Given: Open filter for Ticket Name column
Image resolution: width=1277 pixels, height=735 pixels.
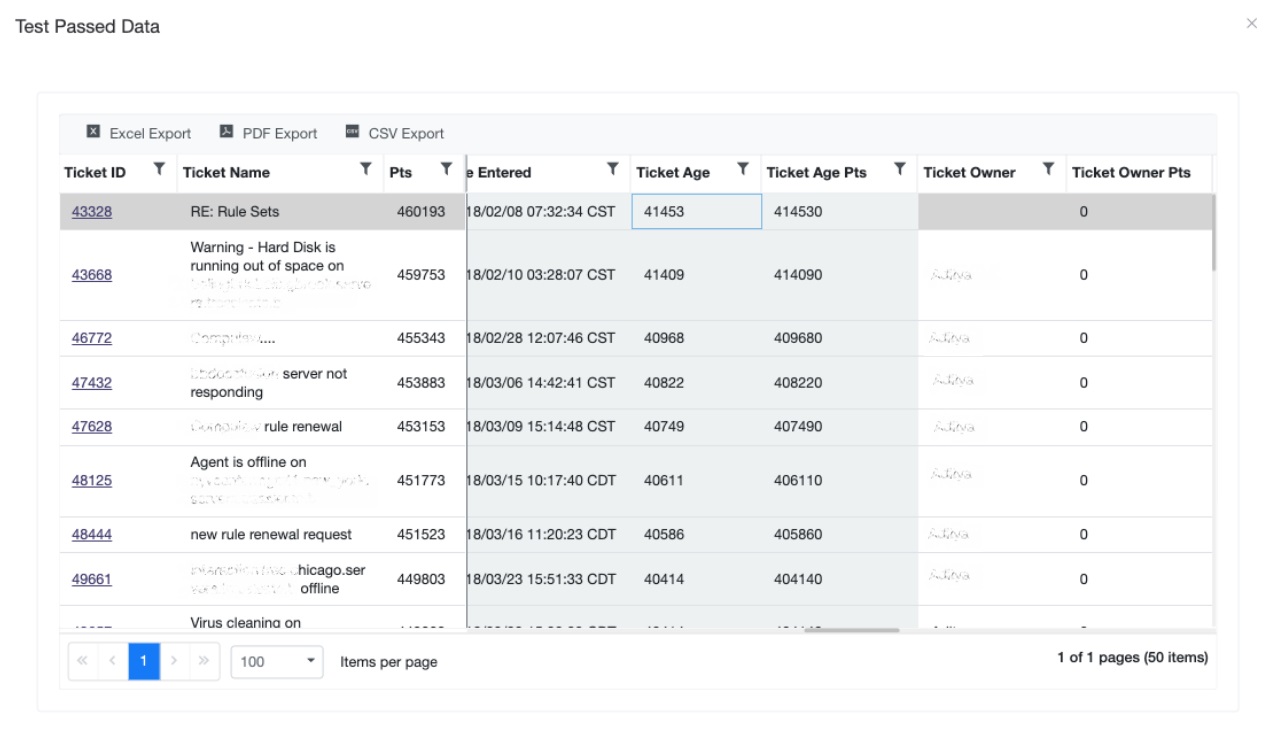Looking at the screenshot, I should coord(366,169).
